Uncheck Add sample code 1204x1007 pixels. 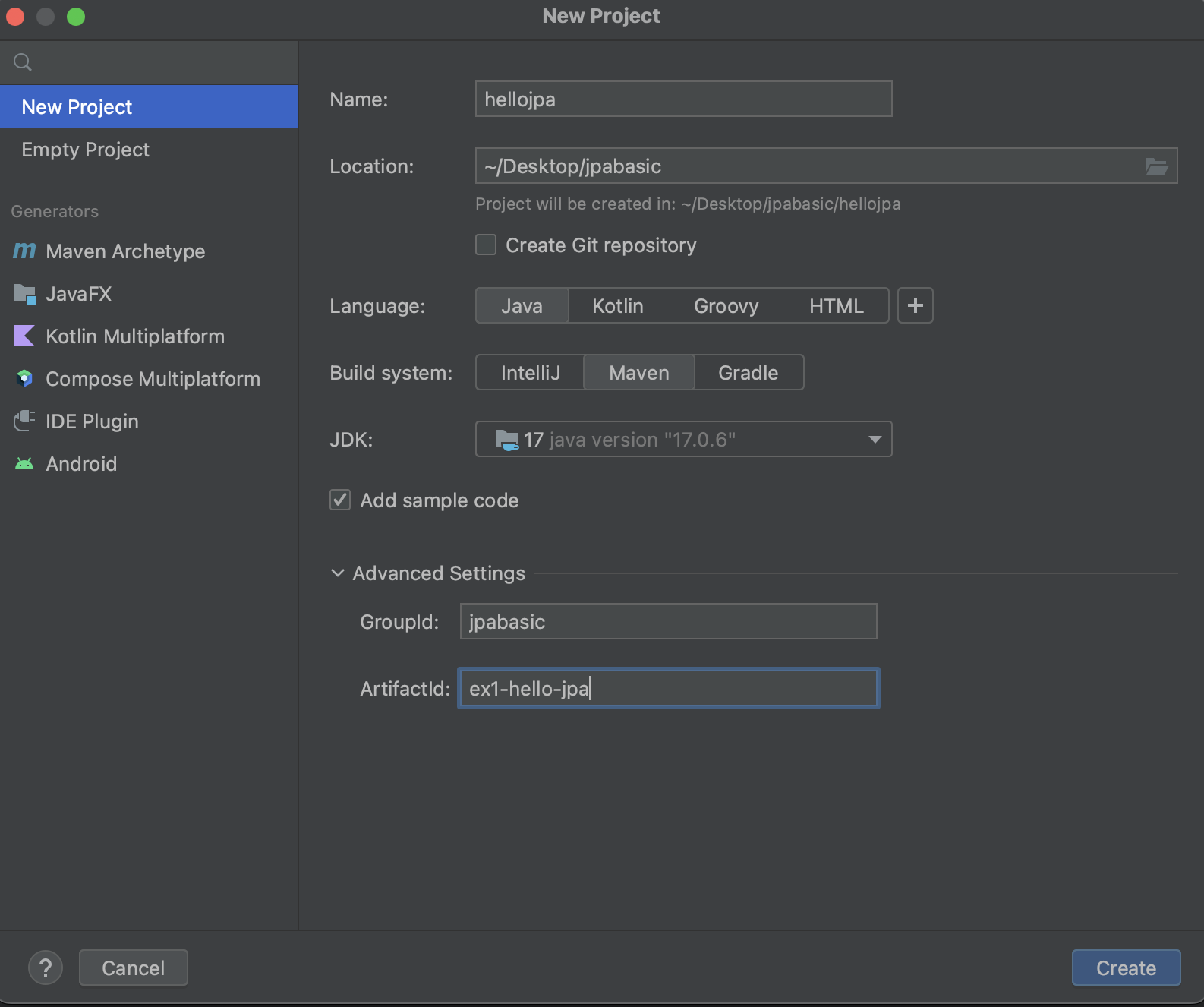click(340, 500)
